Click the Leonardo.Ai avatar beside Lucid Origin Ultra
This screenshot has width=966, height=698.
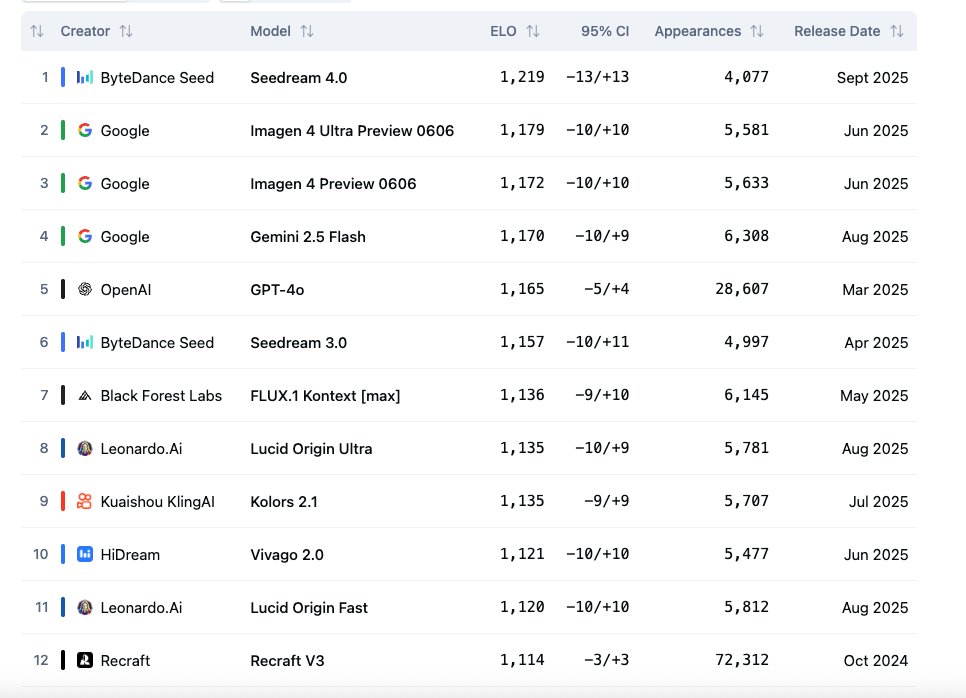coord(85,448)
